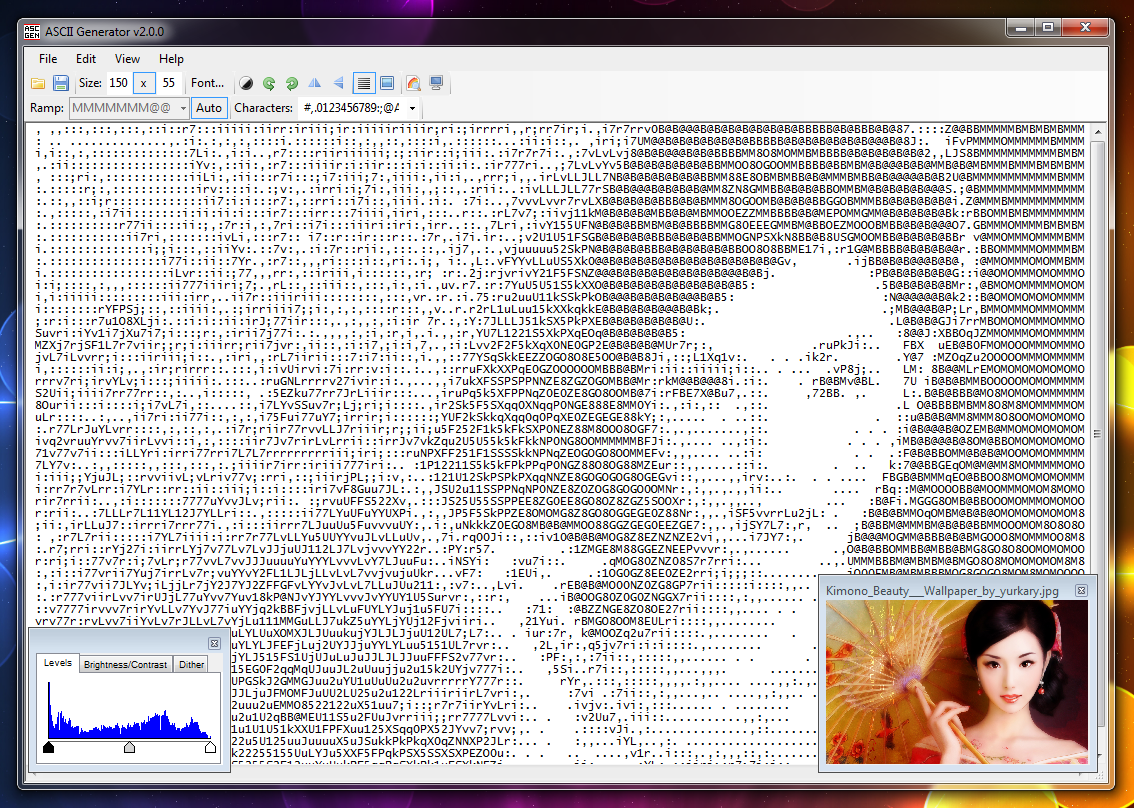Click the middle gray levels slider handle
This screenshot has height=808, width=1134.
click(129, 747)
